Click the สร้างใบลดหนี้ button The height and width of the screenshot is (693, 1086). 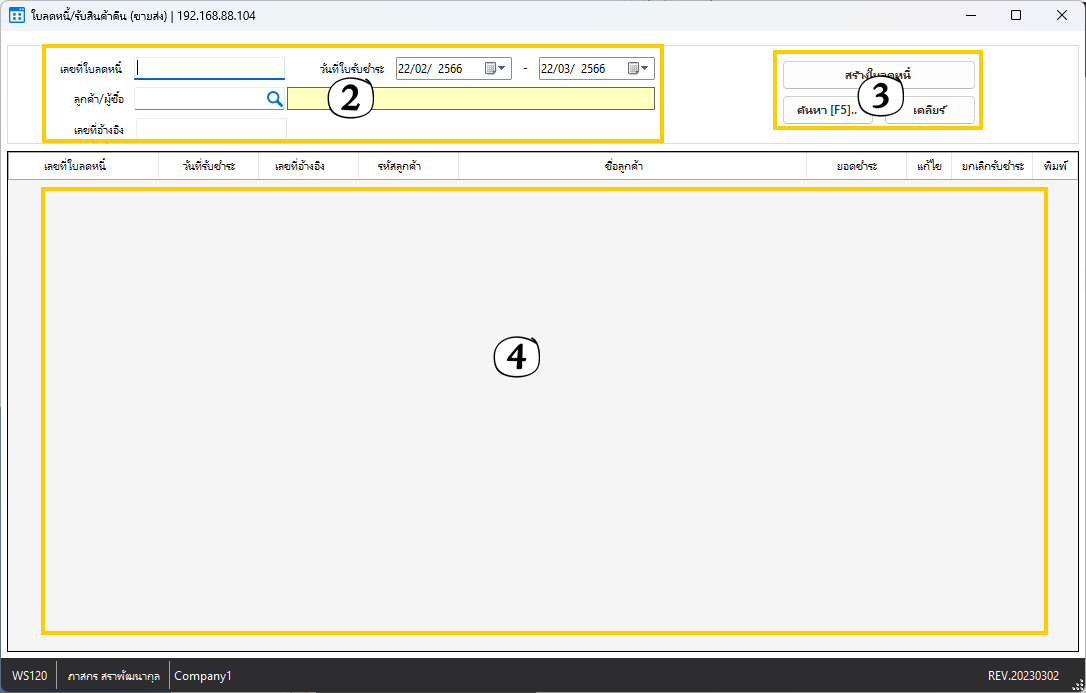pyautogui.click(x=878, y=75)
